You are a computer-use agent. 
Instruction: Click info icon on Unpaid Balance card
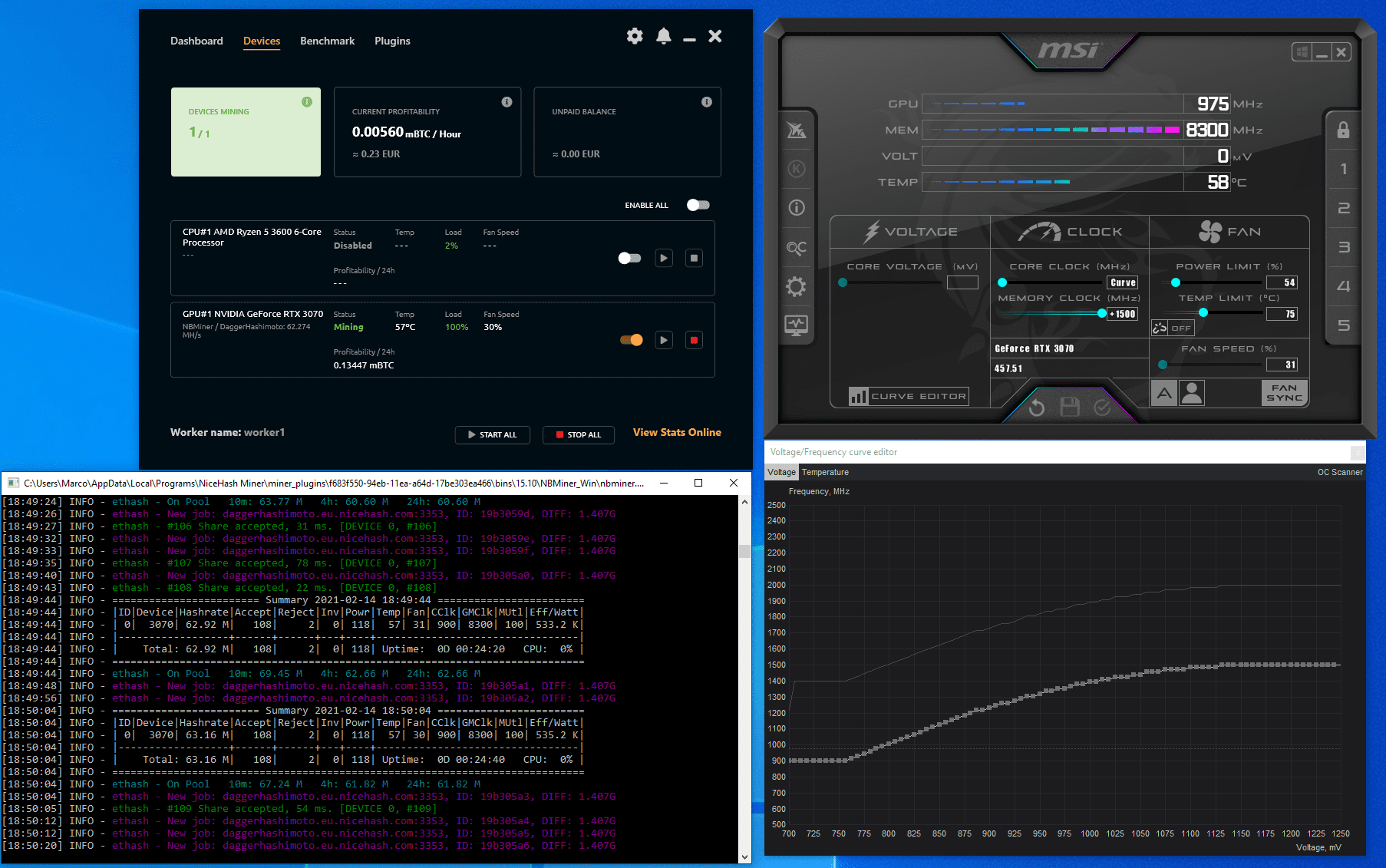click(x=707, y=102)
